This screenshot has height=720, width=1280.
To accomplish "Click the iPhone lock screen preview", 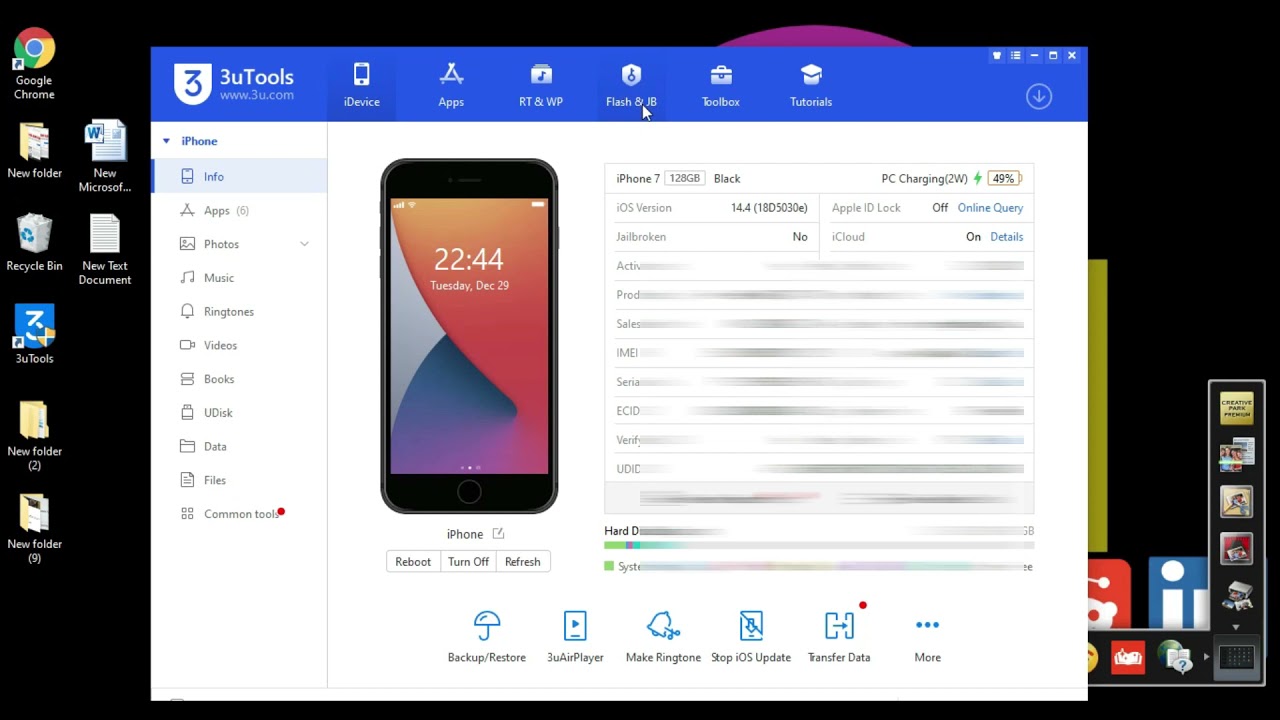I will (469, 335).
